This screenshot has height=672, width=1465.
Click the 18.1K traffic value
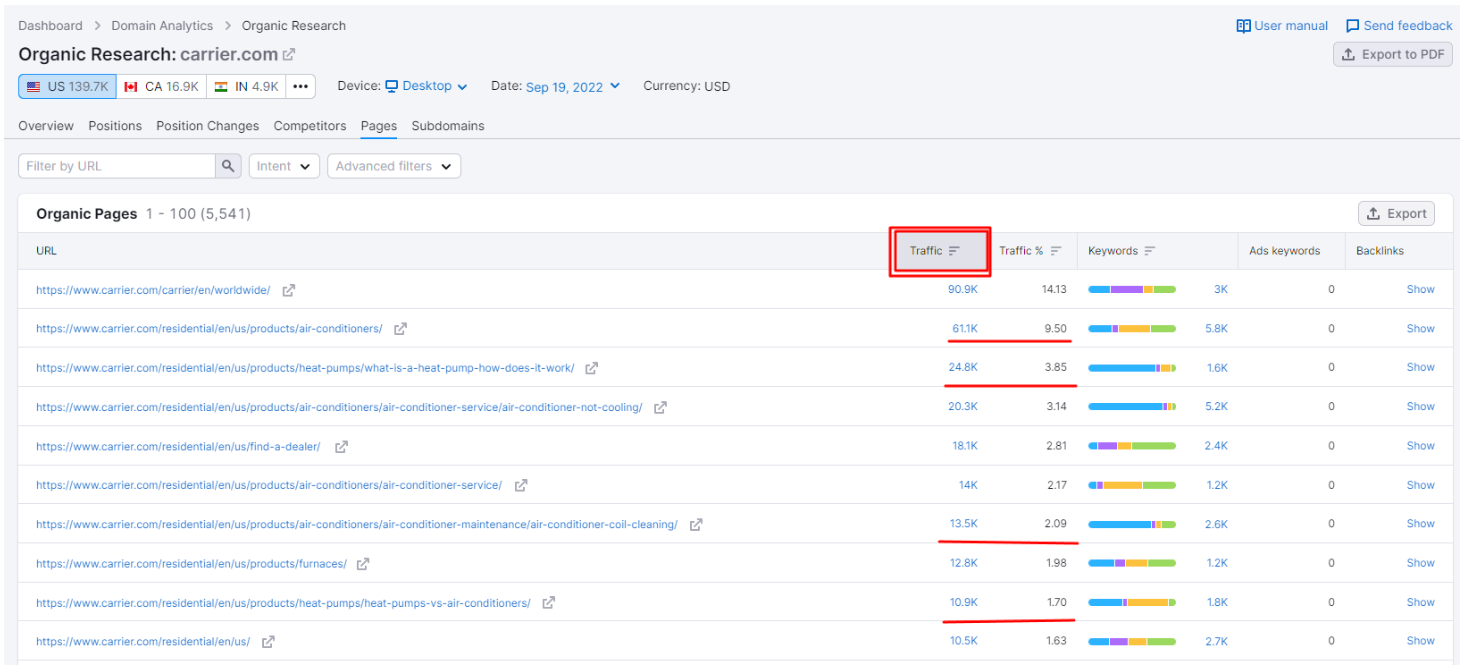tap(965, 446)
